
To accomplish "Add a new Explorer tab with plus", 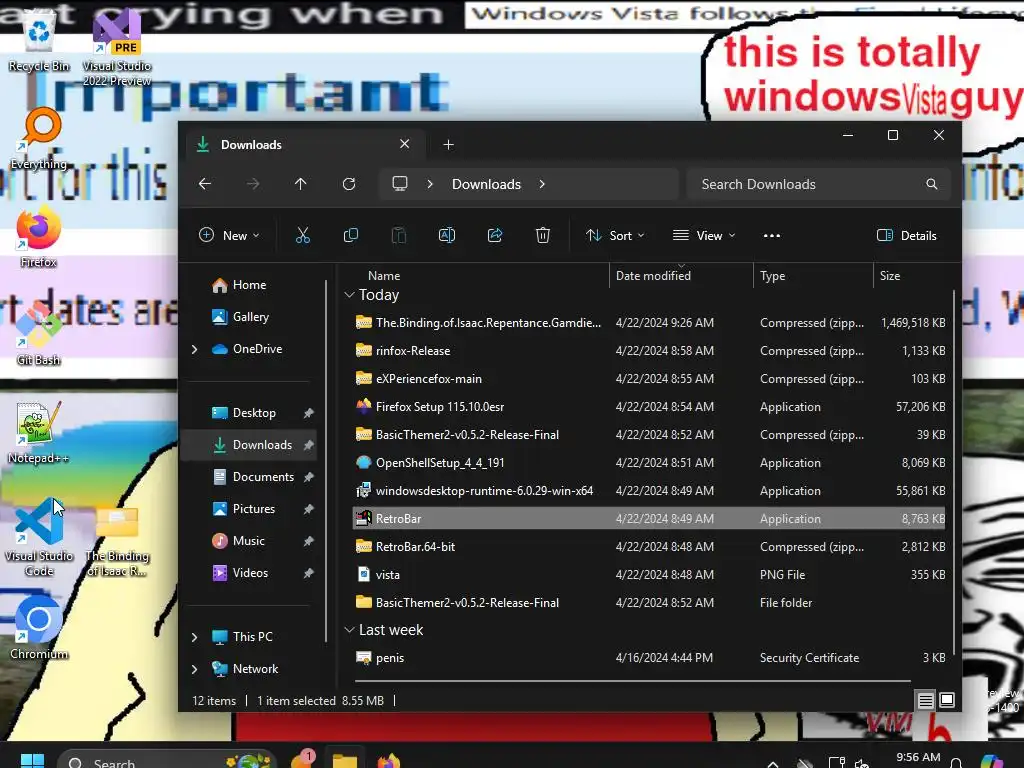I will point(448,145).
